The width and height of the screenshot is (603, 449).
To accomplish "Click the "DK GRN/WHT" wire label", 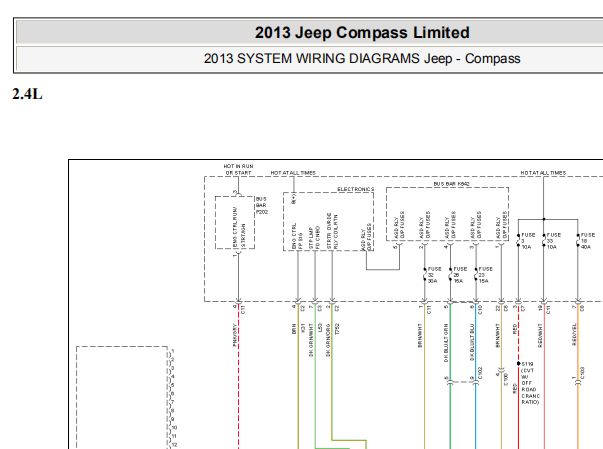I will (x=311, y=340).
